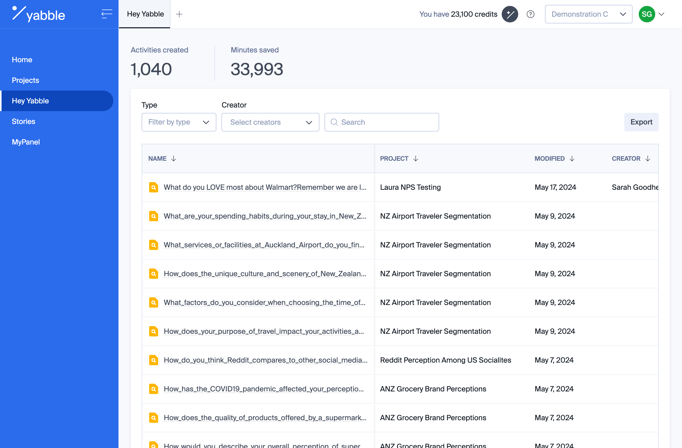This screenshot has width=682, height=448.
Task: Open the Reddit comparison activity row
Action: [265, 360]
